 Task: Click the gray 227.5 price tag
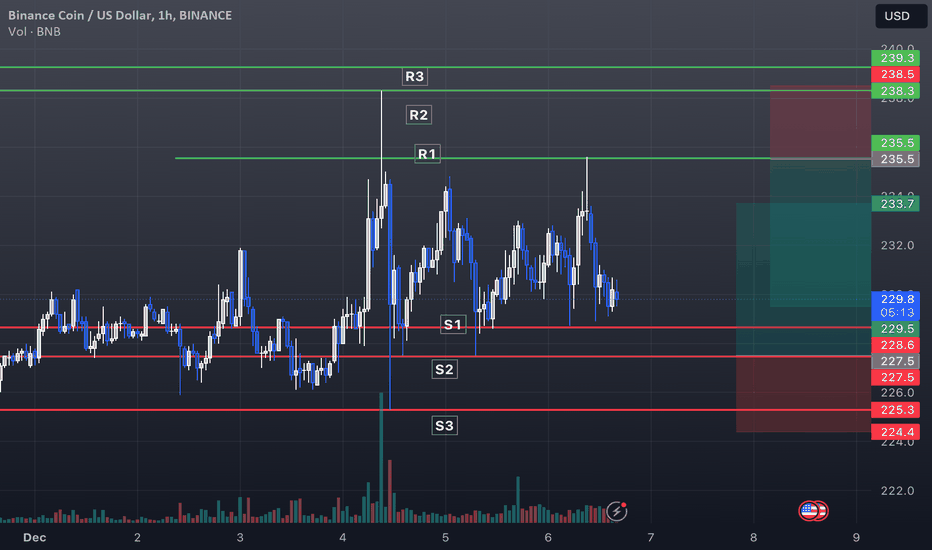pos(895,361)
